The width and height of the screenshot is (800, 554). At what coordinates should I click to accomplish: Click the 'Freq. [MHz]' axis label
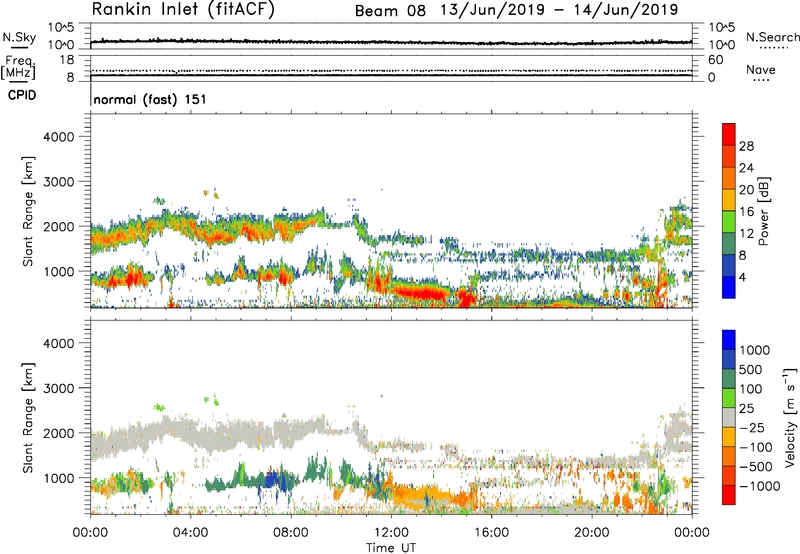(18, 67)
